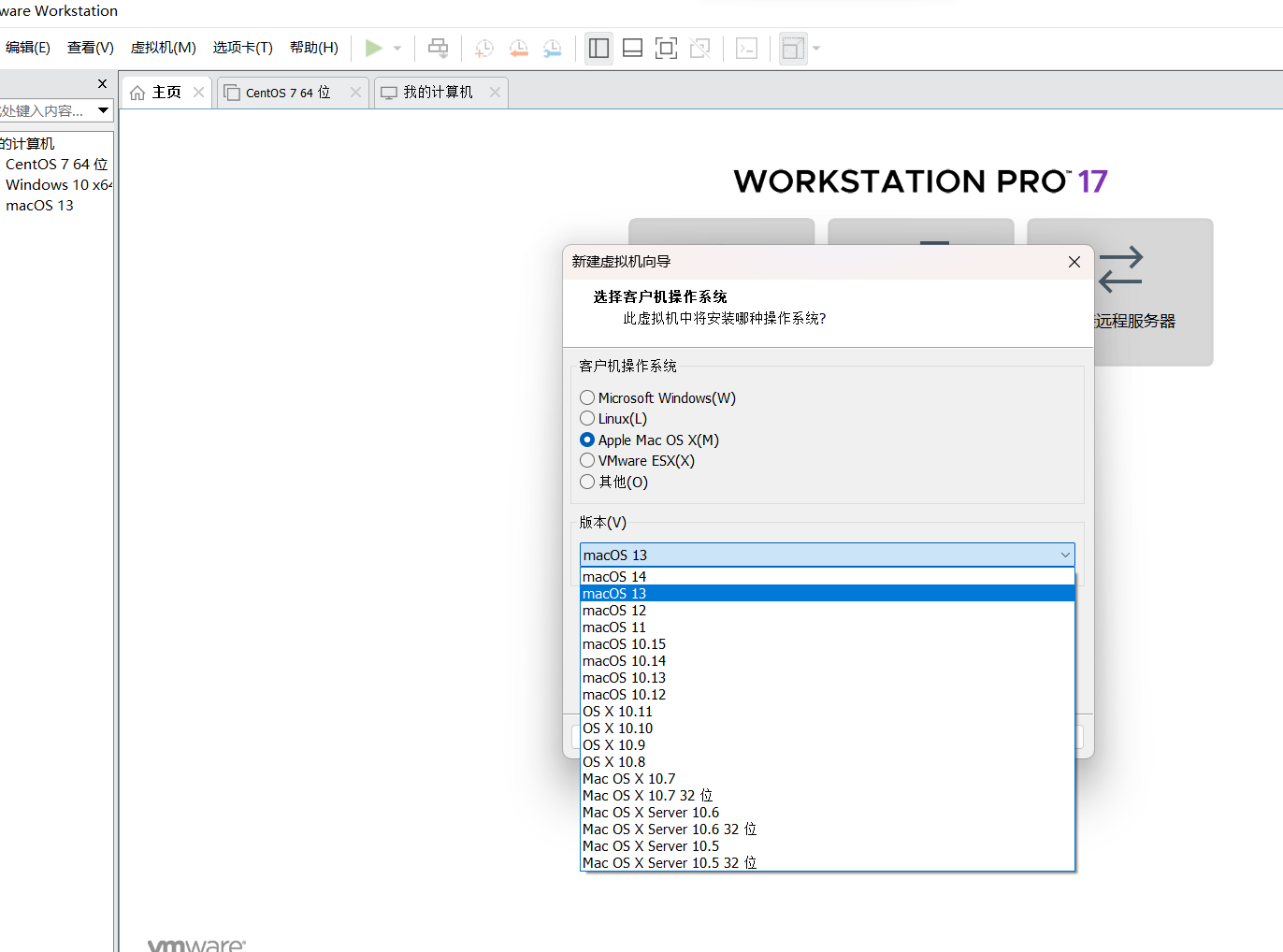Click the send Ctrl+Alt+Del toolbar icon
Viewport: 1283px width, 952px height.
pos(438,48)
